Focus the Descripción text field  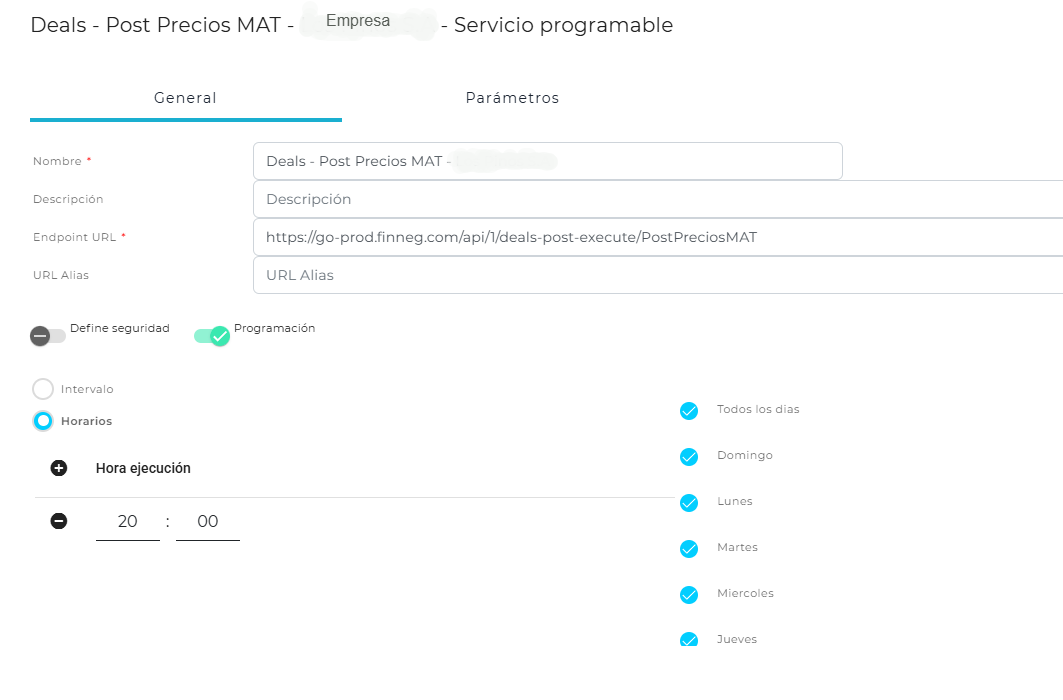click(x=657, y=199)
